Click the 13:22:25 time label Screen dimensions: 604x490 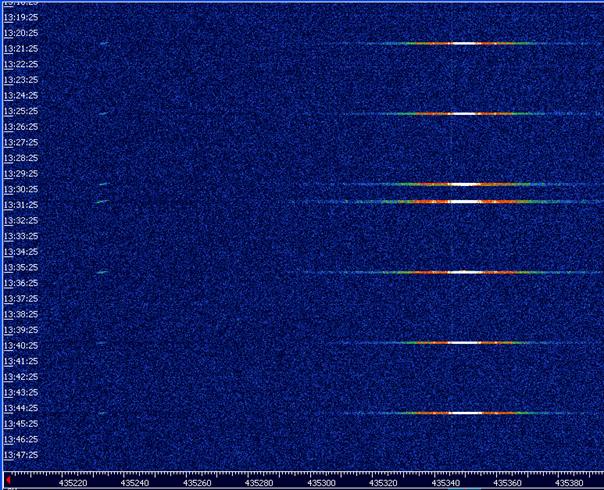pos(21,64)
